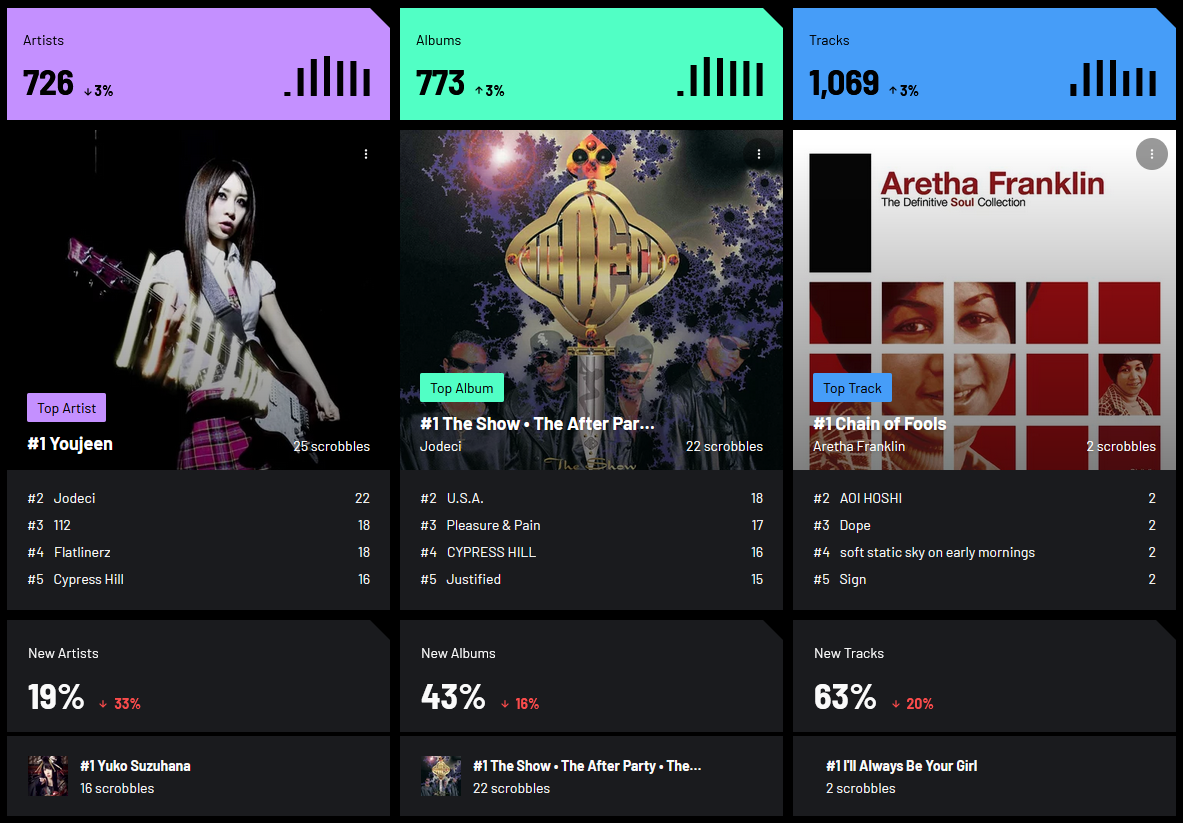Open three-dot menu on Aretha Franklin cover
1183x823 pixels.
tap(1151, 154)
